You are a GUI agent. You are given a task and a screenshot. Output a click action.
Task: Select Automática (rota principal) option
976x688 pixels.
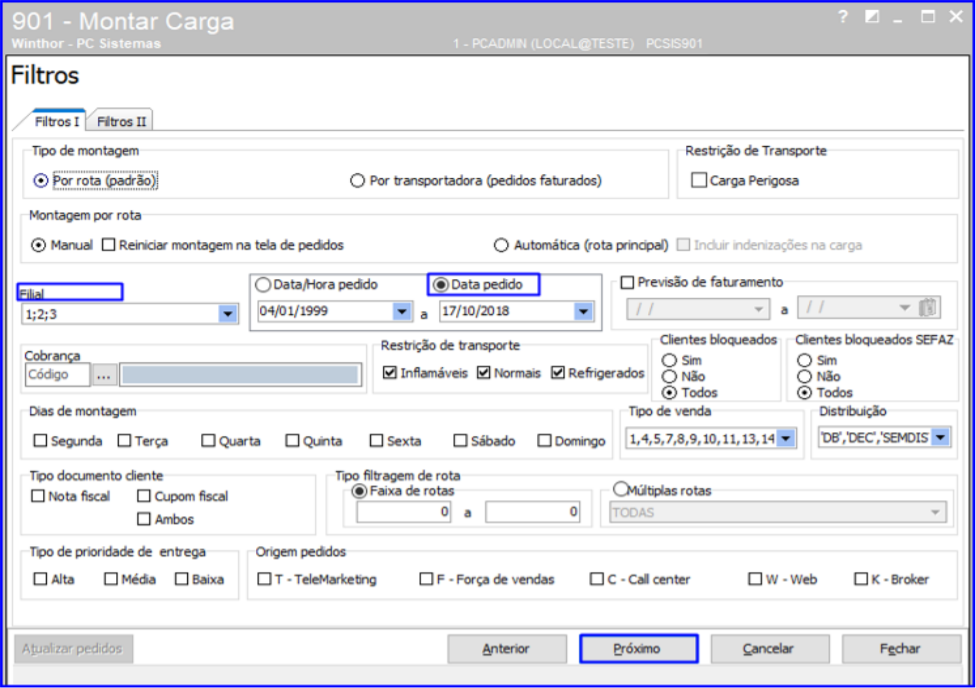click(x=501, y=245)
